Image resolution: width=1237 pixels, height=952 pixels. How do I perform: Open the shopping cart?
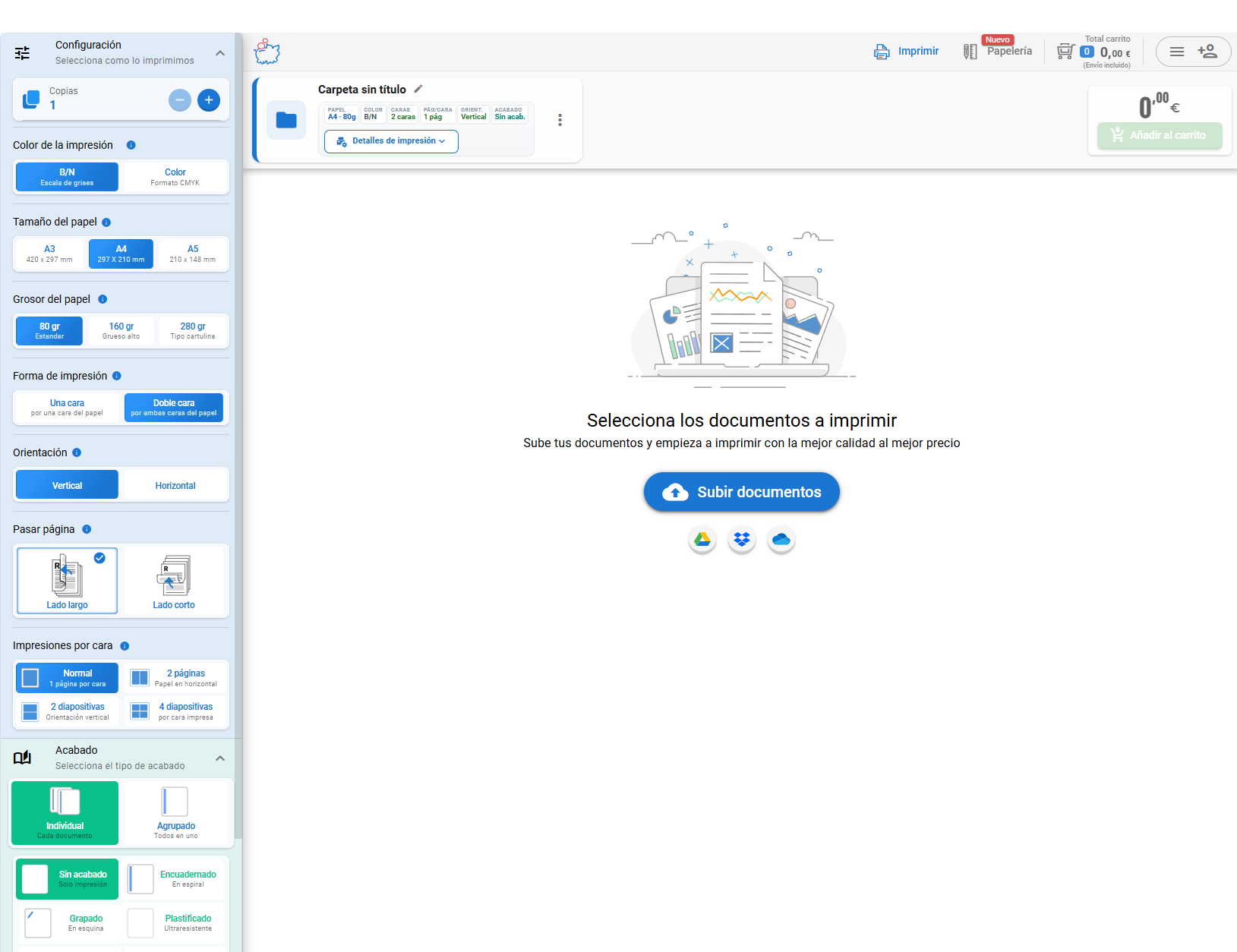click(x=1065, y=51)
